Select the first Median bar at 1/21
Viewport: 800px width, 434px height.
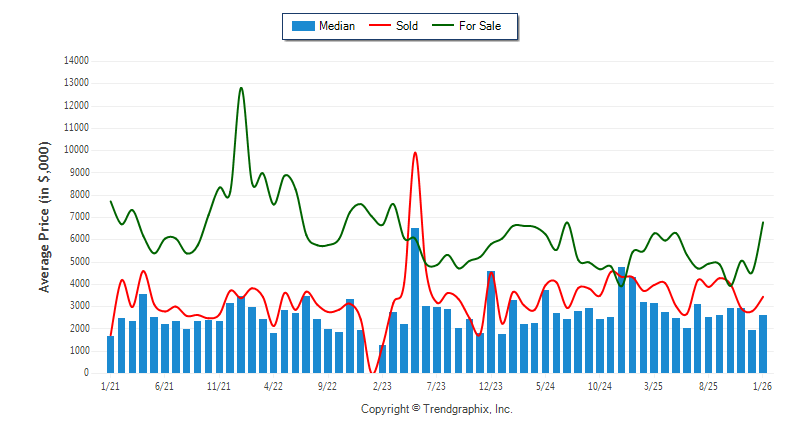pos(110,354)
